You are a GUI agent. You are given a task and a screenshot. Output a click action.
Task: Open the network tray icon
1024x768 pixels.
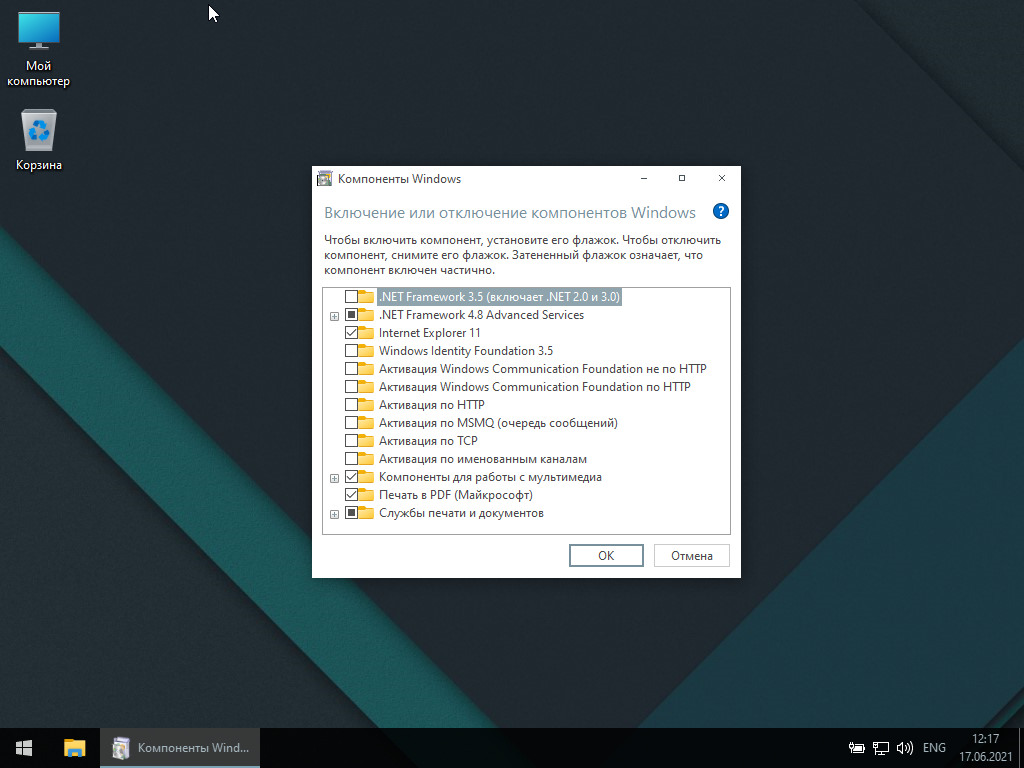coord(881,747)
